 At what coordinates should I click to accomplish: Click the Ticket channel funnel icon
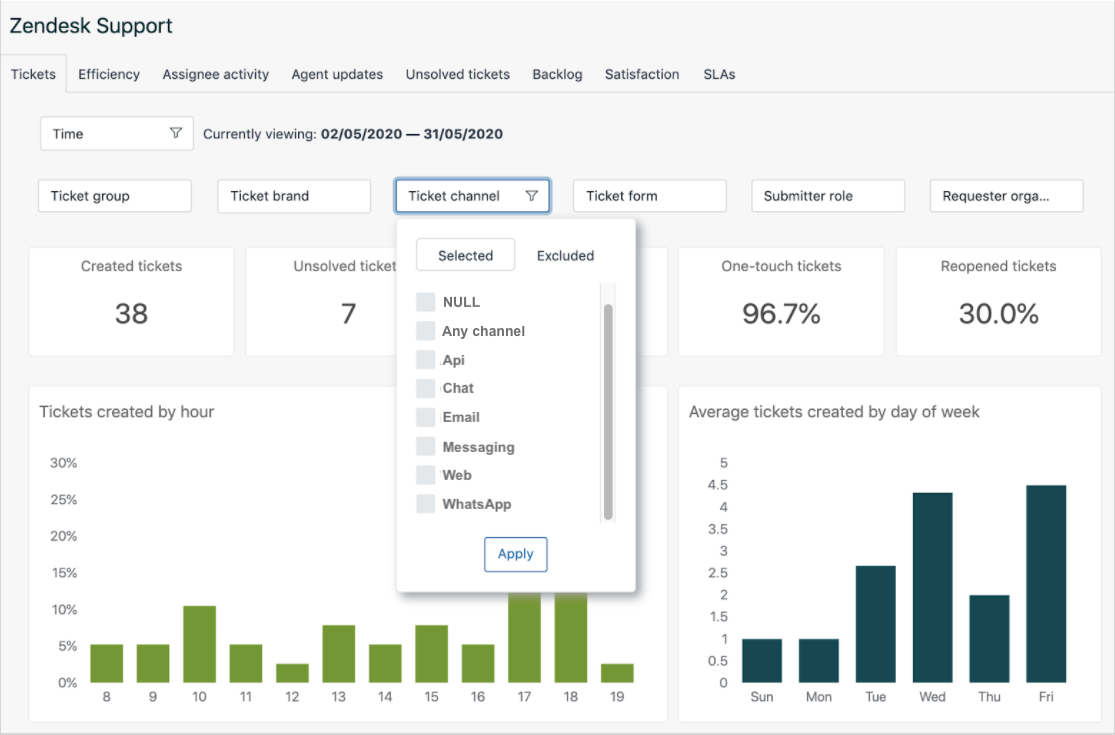tap(531, 196)
